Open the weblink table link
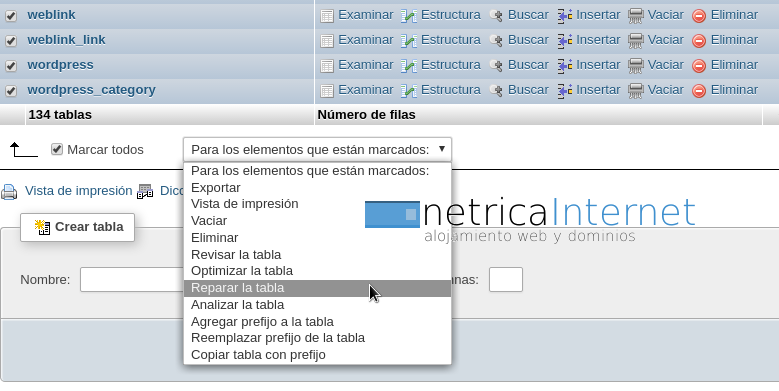The image size is (779, 391). point(51,14)
